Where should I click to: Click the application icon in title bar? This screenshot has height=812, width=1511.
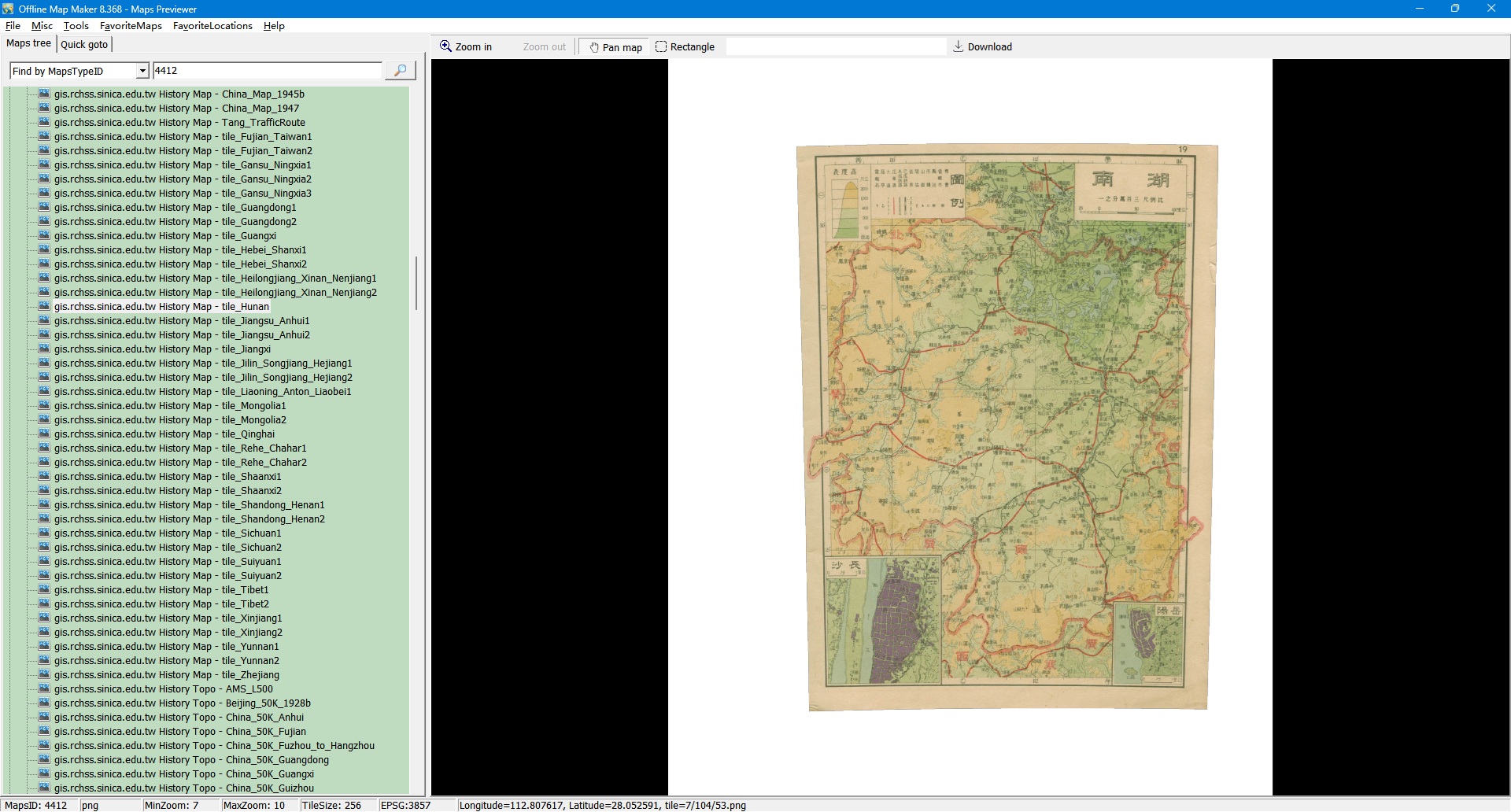click(8, 9)
